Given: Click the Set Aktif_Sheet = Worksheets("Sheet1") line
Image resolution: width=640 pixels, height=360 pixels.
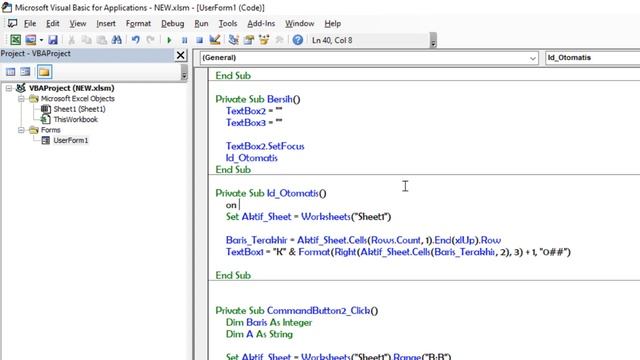Looking at the screenshot, I should (x=309, y=217).
